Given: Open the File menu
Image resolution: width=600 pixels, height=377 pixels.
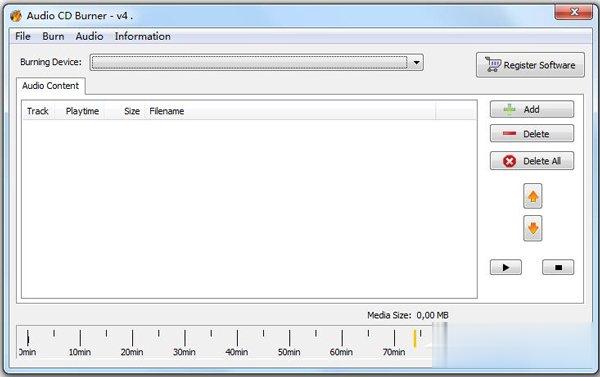Looking at the screenshot, I should 23,36.
